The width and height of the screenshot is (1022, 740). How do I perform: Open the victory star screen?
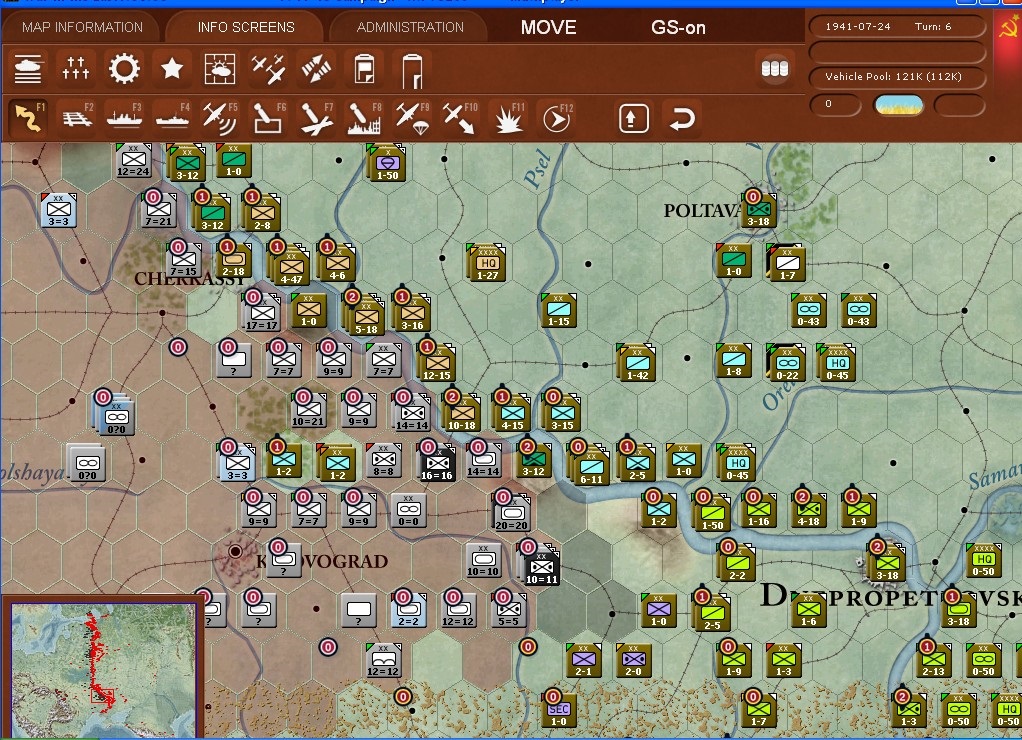point(172,68)
